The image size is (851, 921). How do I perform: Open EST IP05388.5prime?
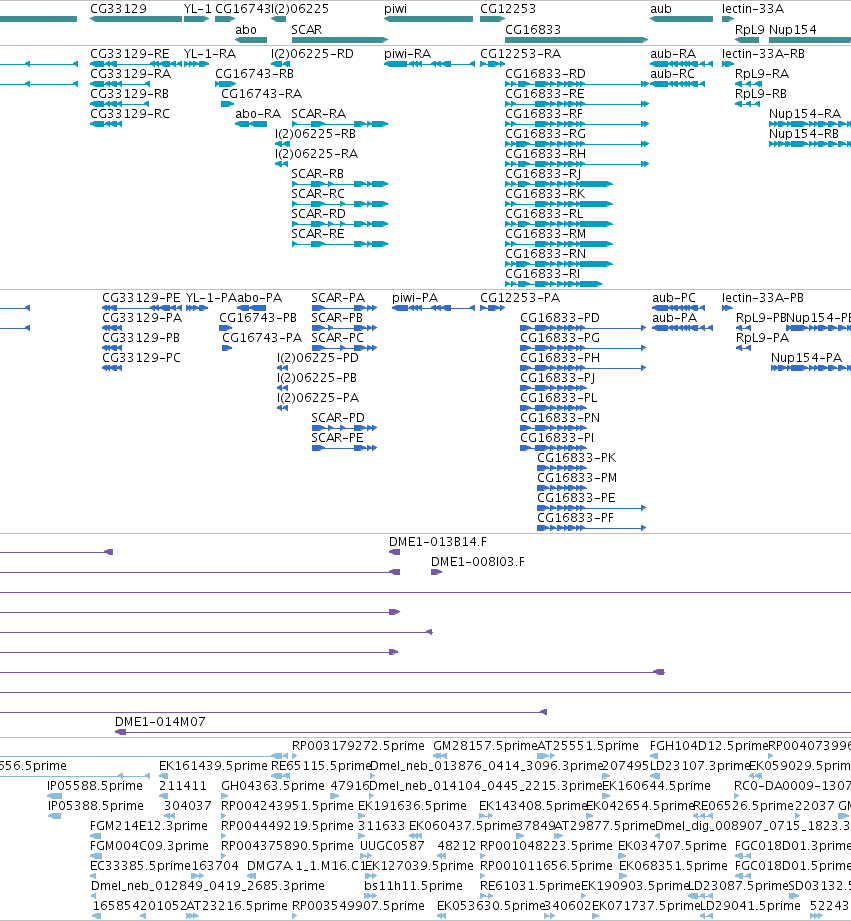point(95,805)
